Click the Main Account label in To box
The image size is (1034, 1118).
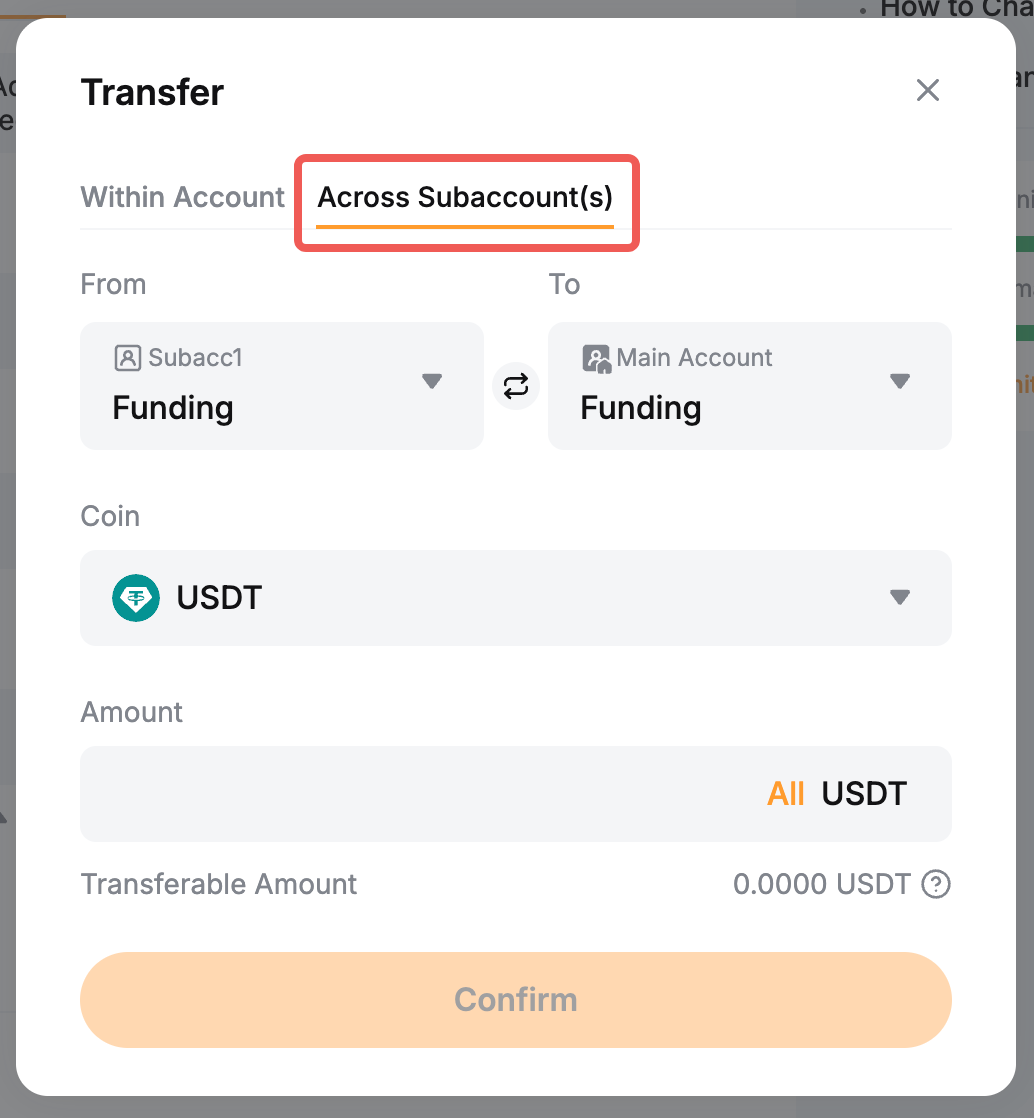(x=694, y=358)
